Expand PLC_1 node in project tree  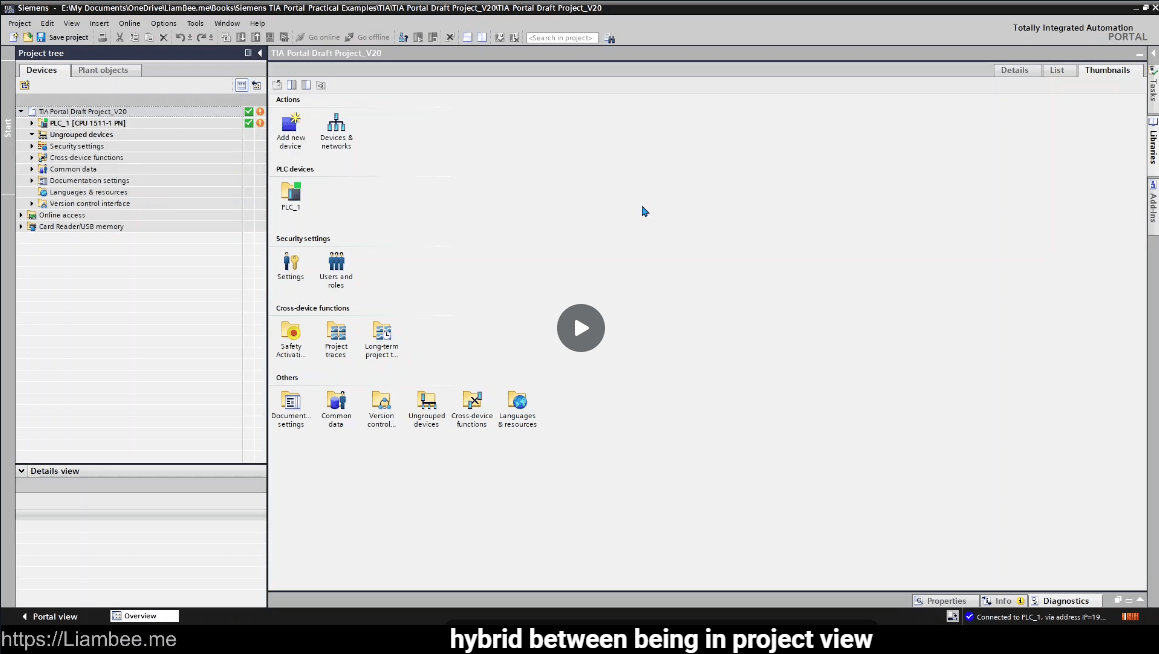[32, 123]
